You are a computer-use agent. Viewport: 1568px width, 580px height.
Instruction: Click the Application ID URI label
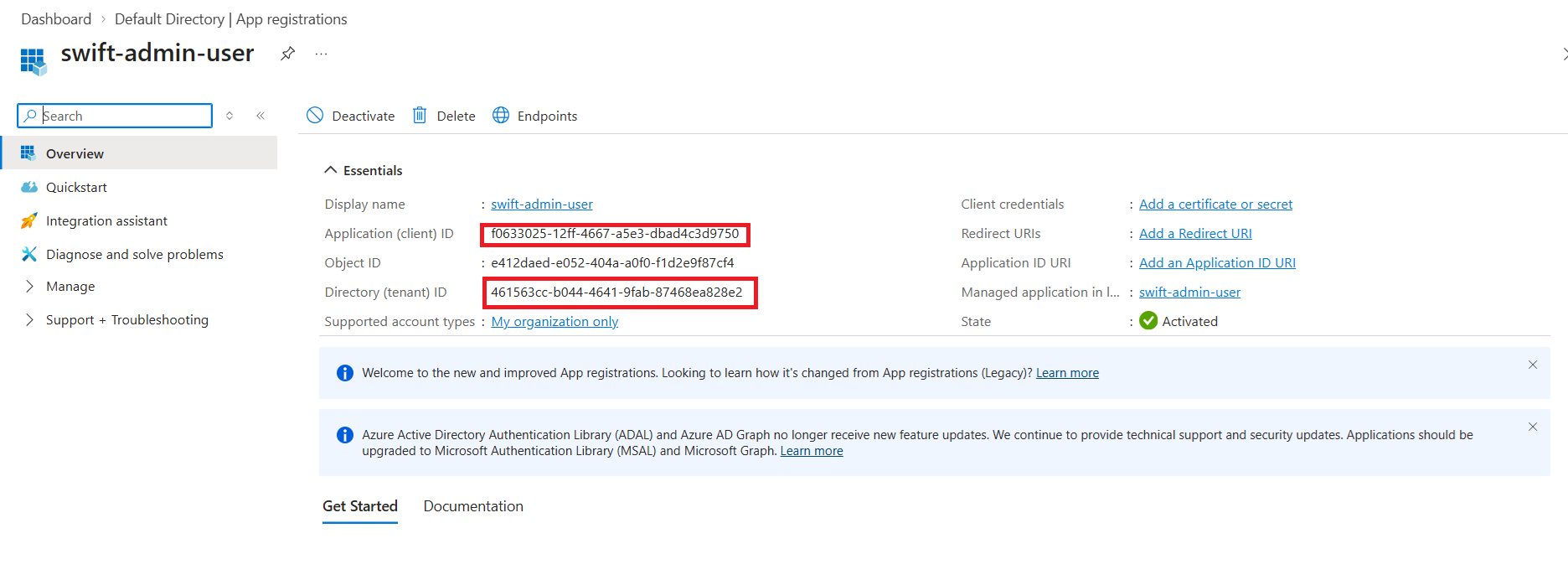(x=1015, y=262)
